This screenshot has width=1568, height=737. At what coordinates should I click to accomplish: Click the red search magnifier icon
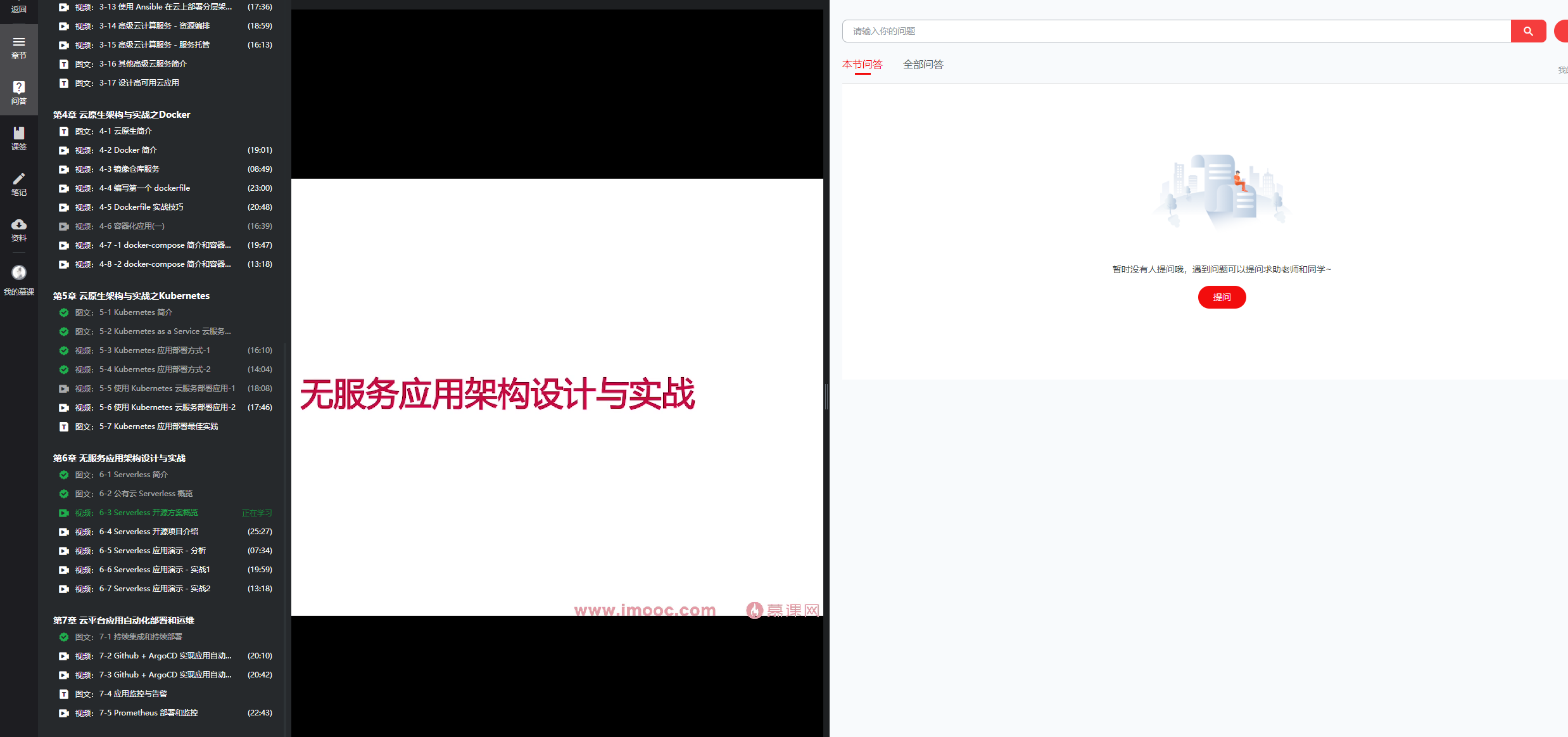coord(1529,30)
